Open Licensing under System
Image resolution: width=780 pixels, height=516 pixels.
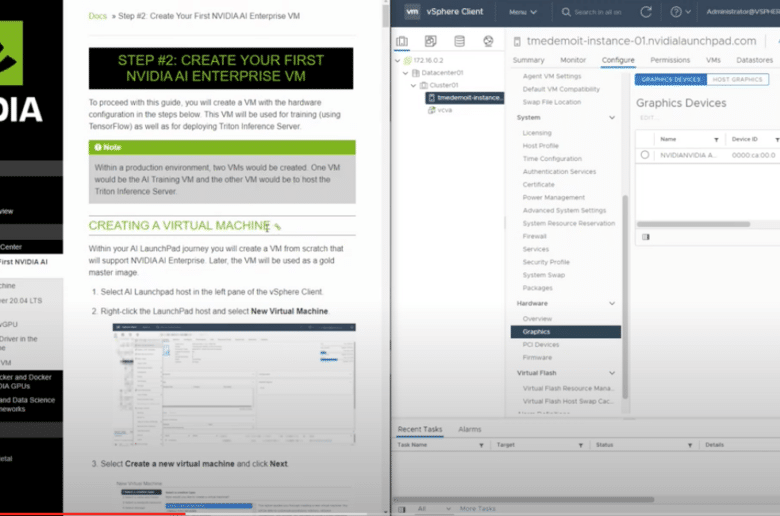537,133
